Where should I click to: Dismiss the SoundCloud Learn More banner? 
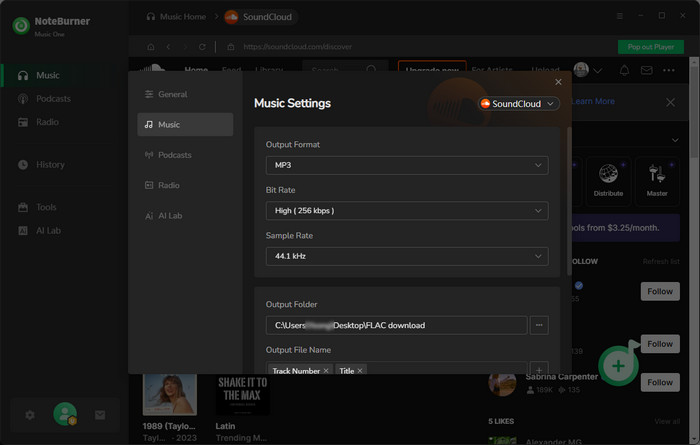(671, 102)
